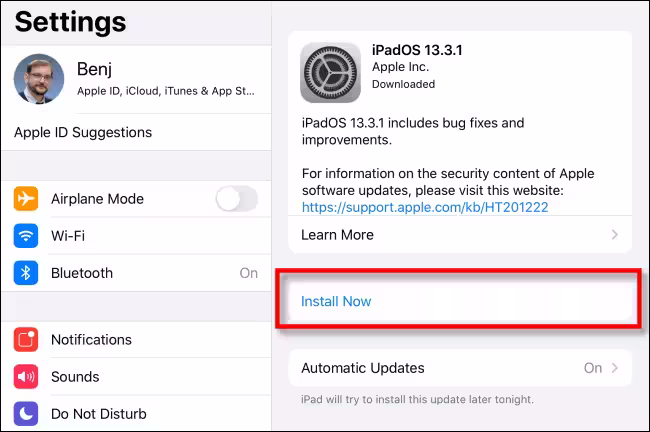The height and width of the screenshot is (432, 650).
Task: Tap the orange Airplane Mode icon
Action: click(x=26, y=199)
